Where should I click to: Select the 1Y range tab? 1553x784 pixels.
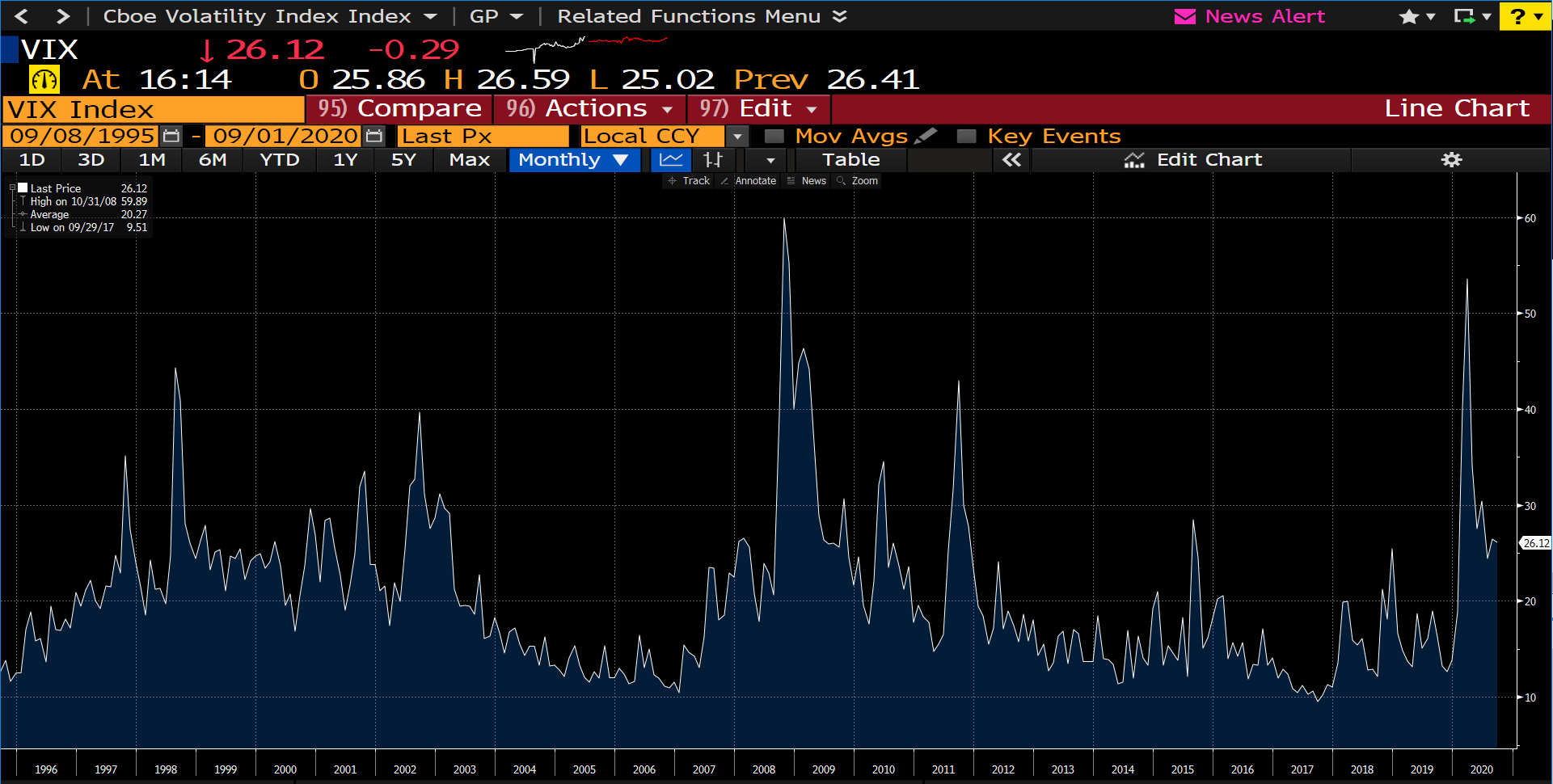(x=345, y=160)
